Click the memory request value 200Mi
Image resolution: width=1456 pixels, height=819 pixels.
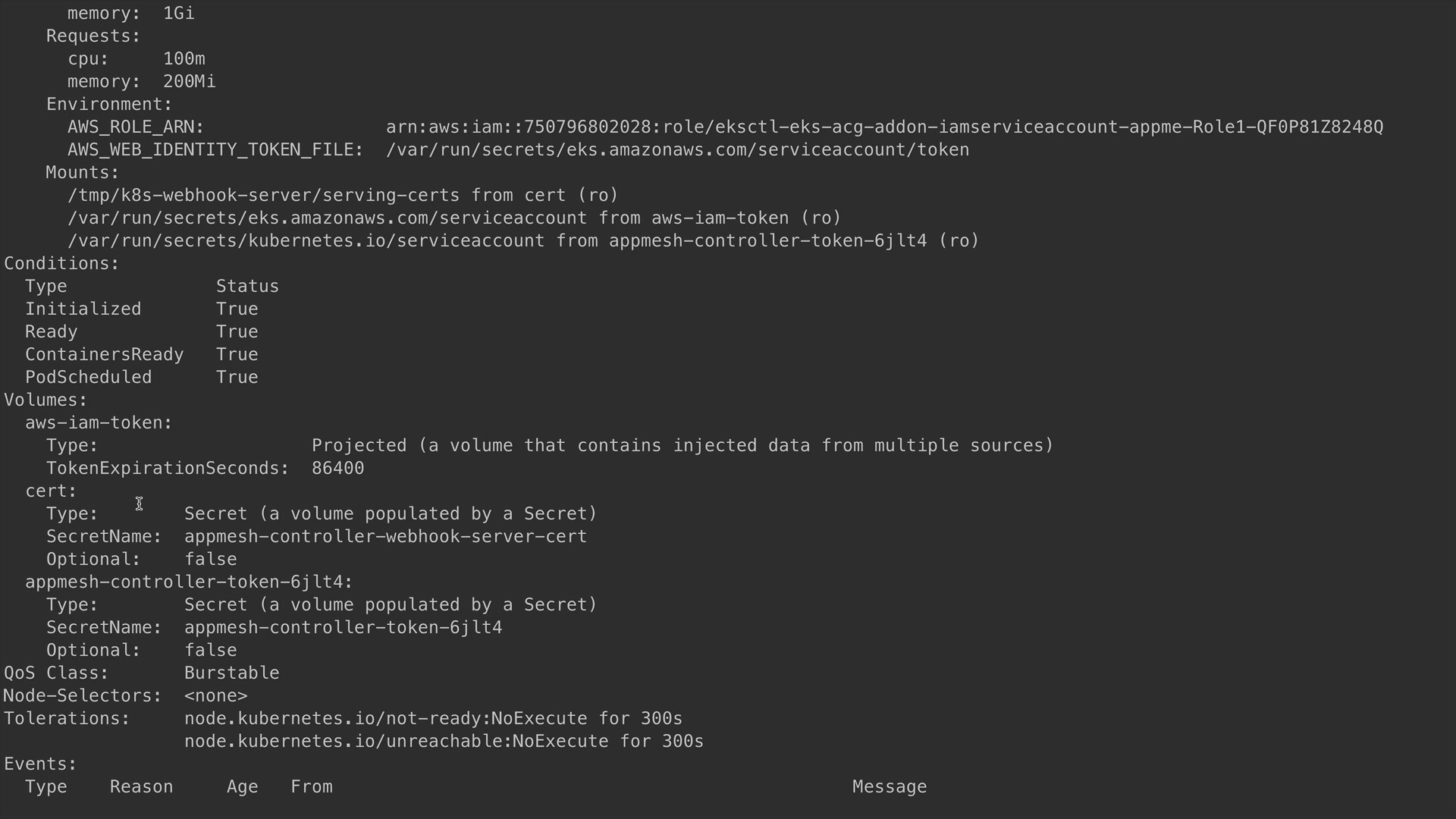189,82
